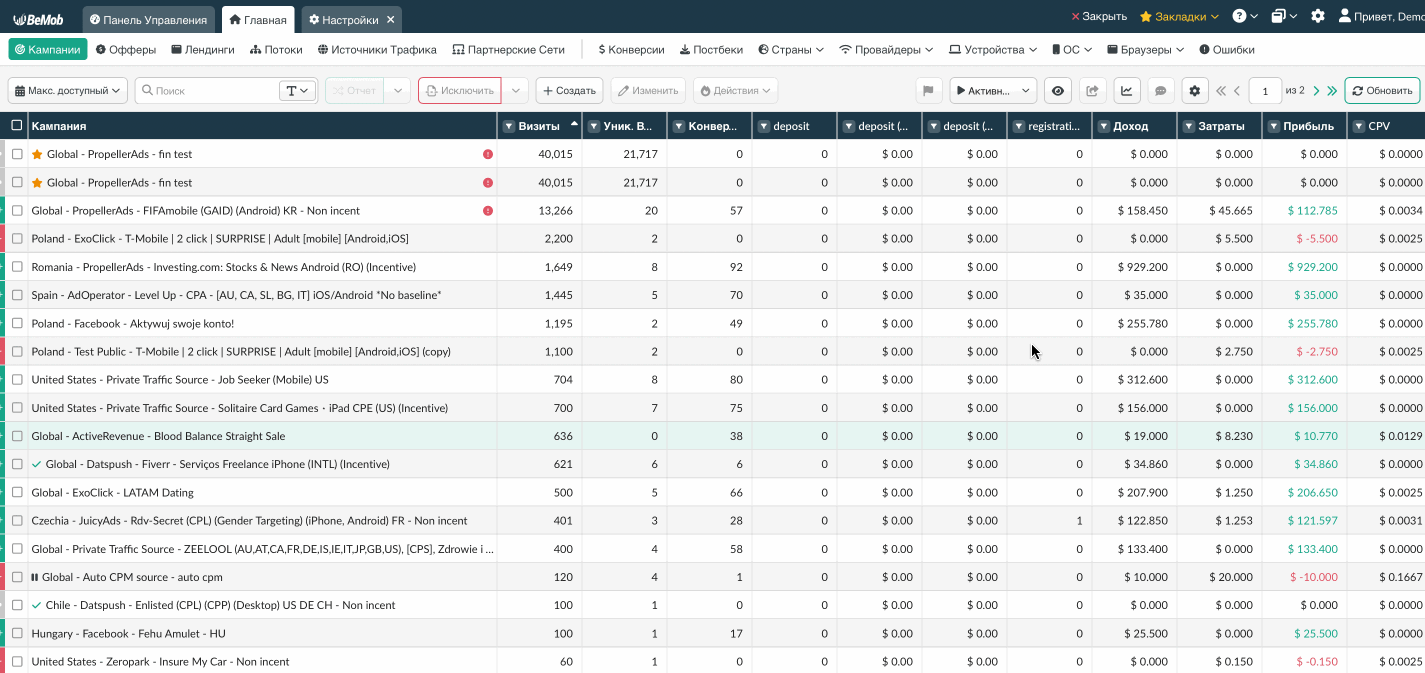Click the filter icon on the registrati... column

pos(1019,126)
